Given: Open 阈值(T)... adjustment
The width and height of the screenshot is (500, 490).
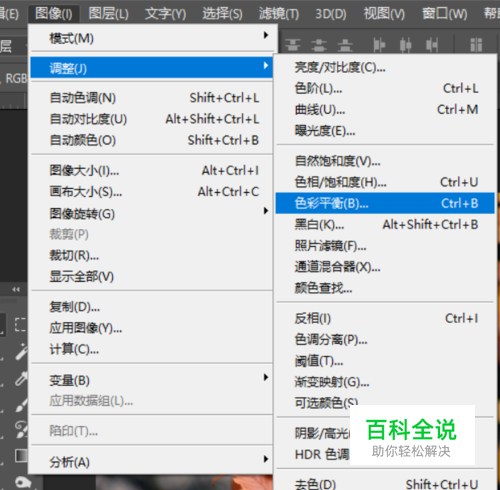Looking at the screenshot, I should coord(385,361).
